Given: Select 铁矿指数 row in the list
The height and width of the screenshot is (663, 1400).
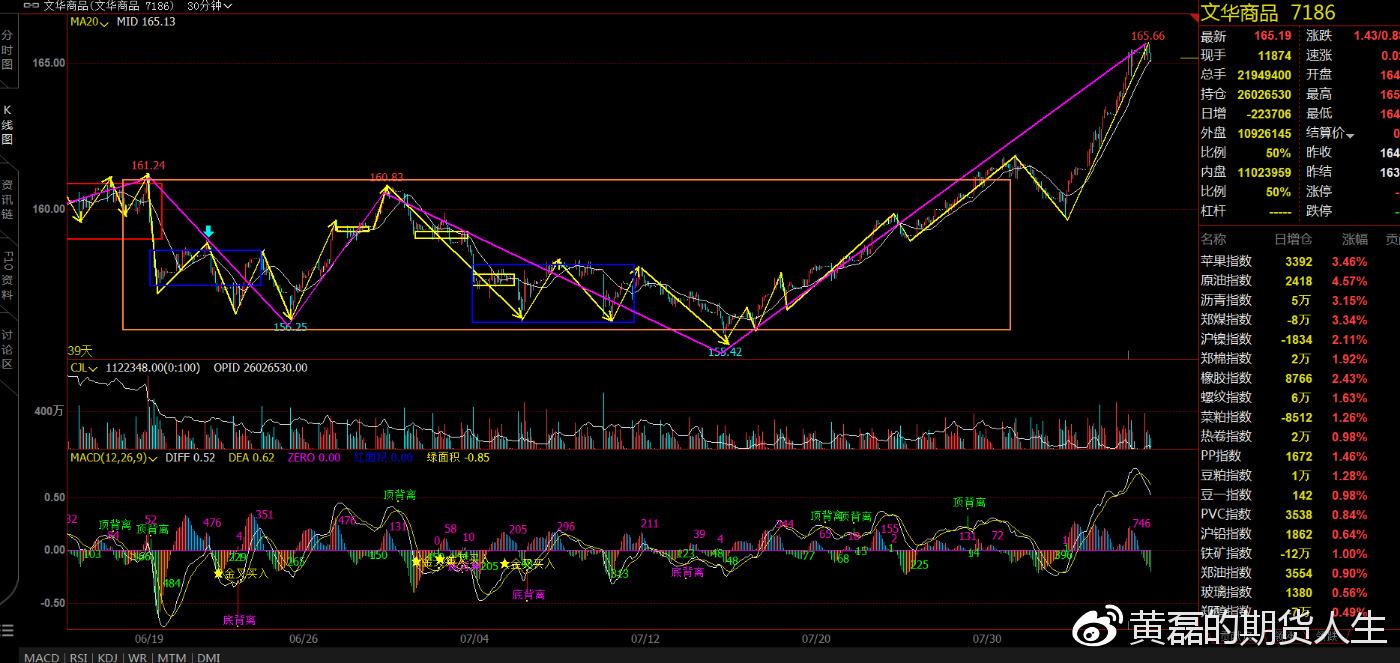Looking at the screenshot, I should [x=1299, y=554].
